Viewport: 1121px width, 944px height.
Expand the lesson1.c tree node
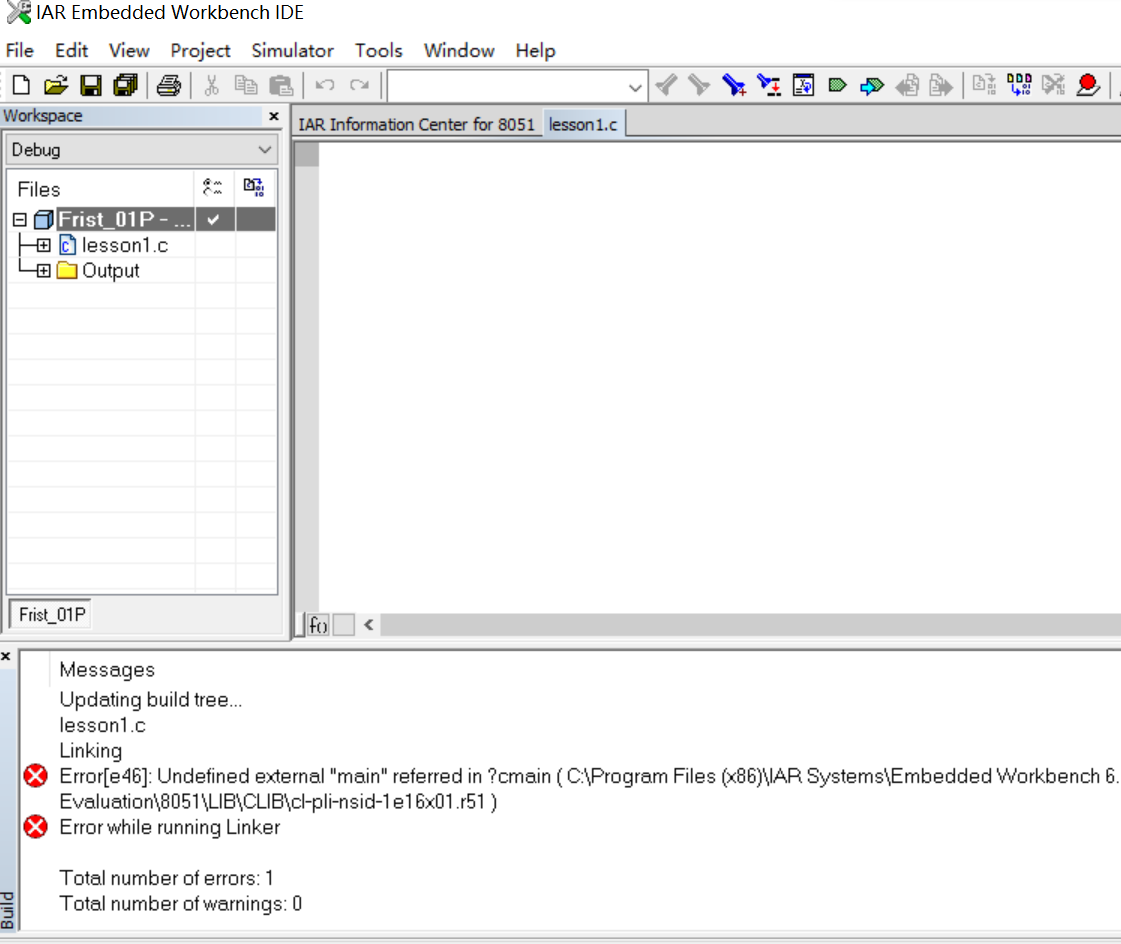pyautogui.click(x=44, y=245)
